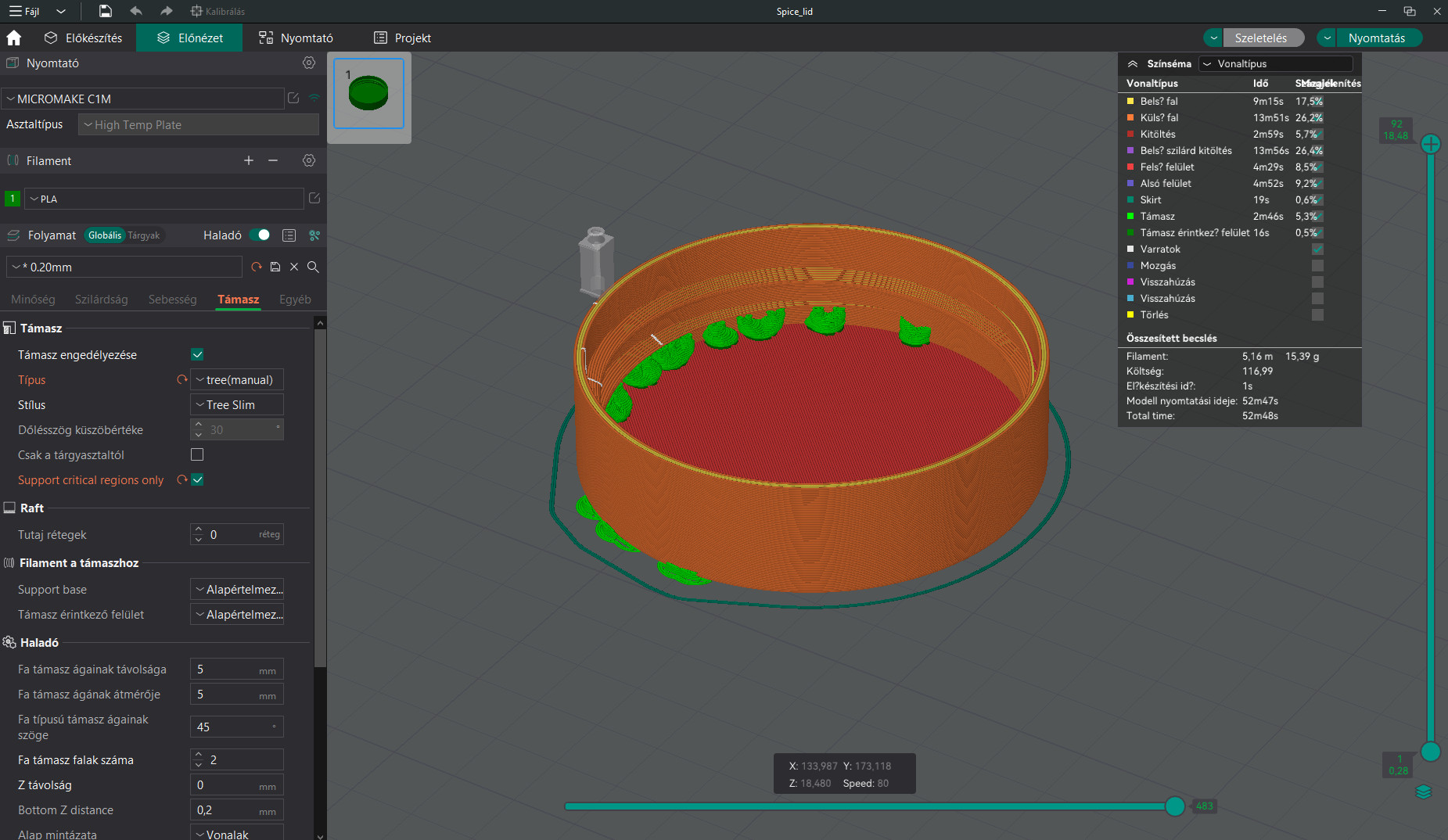Open the Filament settings gear icon
The height and width of the screenshot is (840, 1448).
309,160
